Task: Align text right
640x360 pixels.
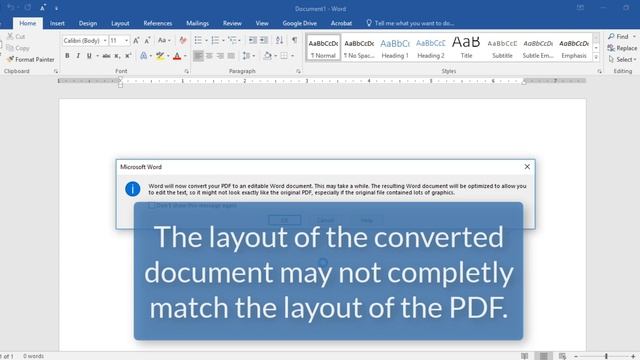Action: 220,56
